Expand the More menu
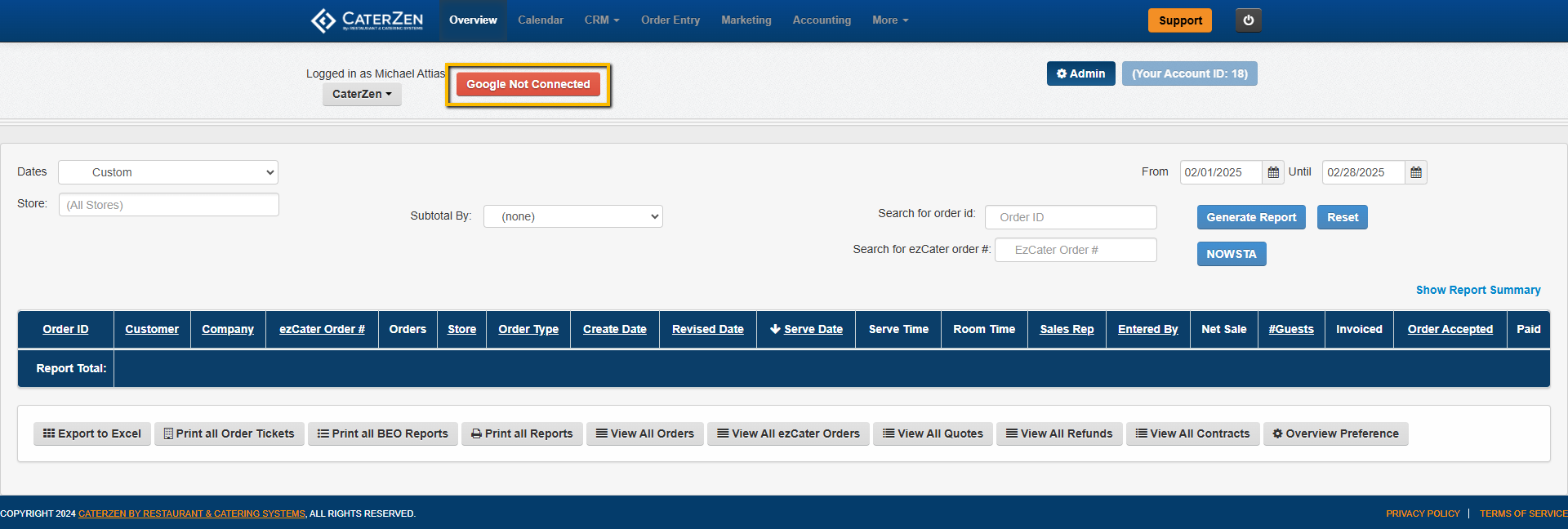This screenshot has height=529, width=1568. [890, 20]
